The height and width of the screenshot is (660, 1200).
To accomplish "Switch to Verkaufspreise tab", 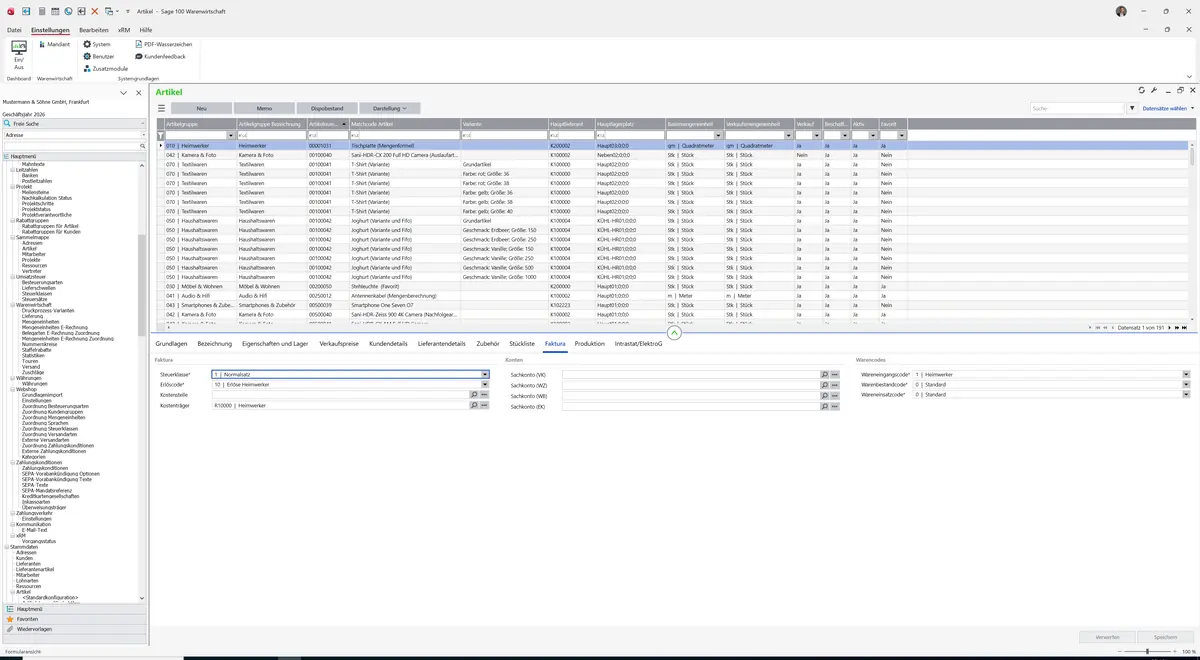I will tap(339, 344).
